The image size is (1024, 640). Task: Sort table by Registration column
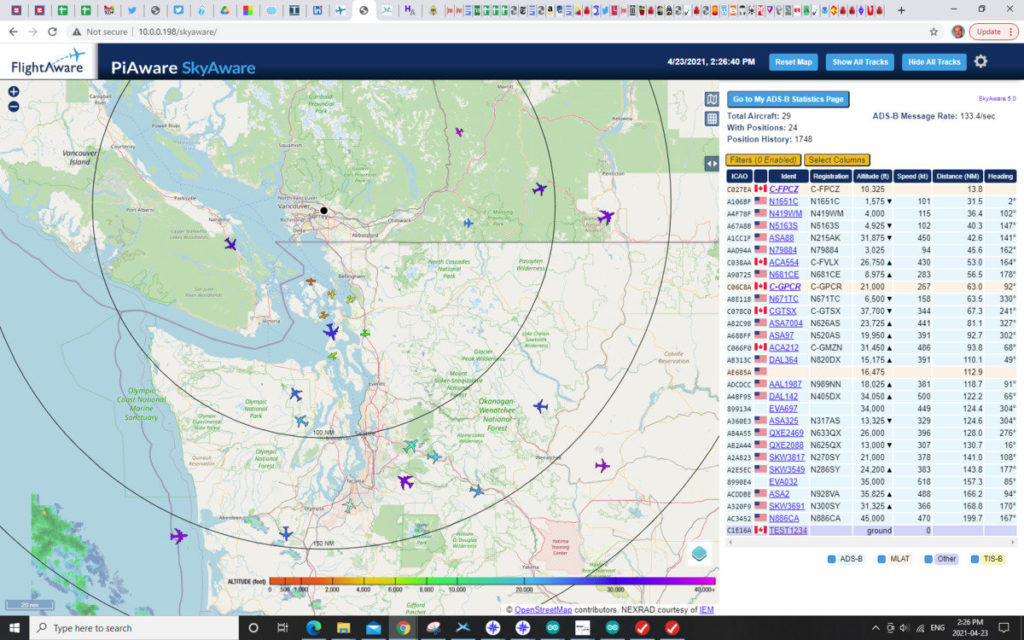(831, 176)
